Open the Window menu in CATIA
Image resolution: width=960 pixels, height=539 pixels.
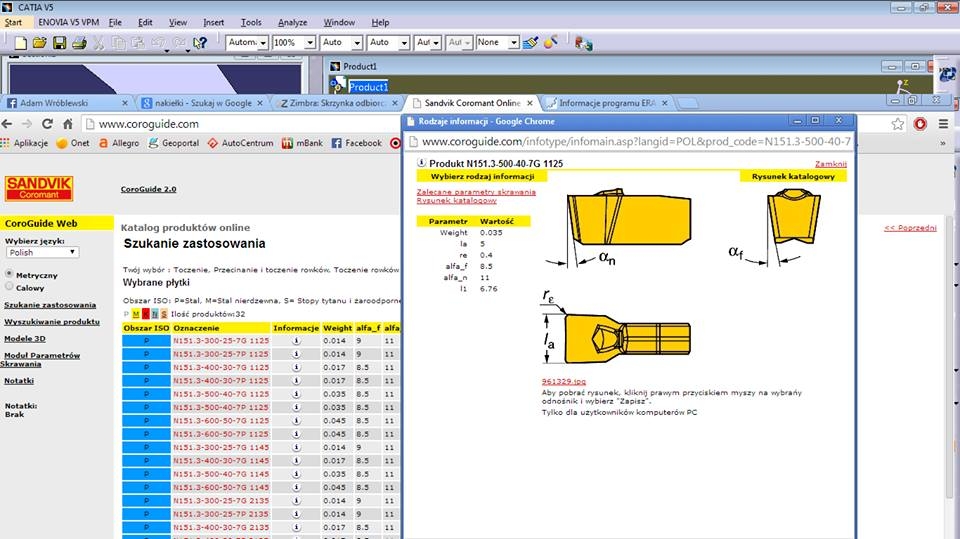[x=339, y=22]
